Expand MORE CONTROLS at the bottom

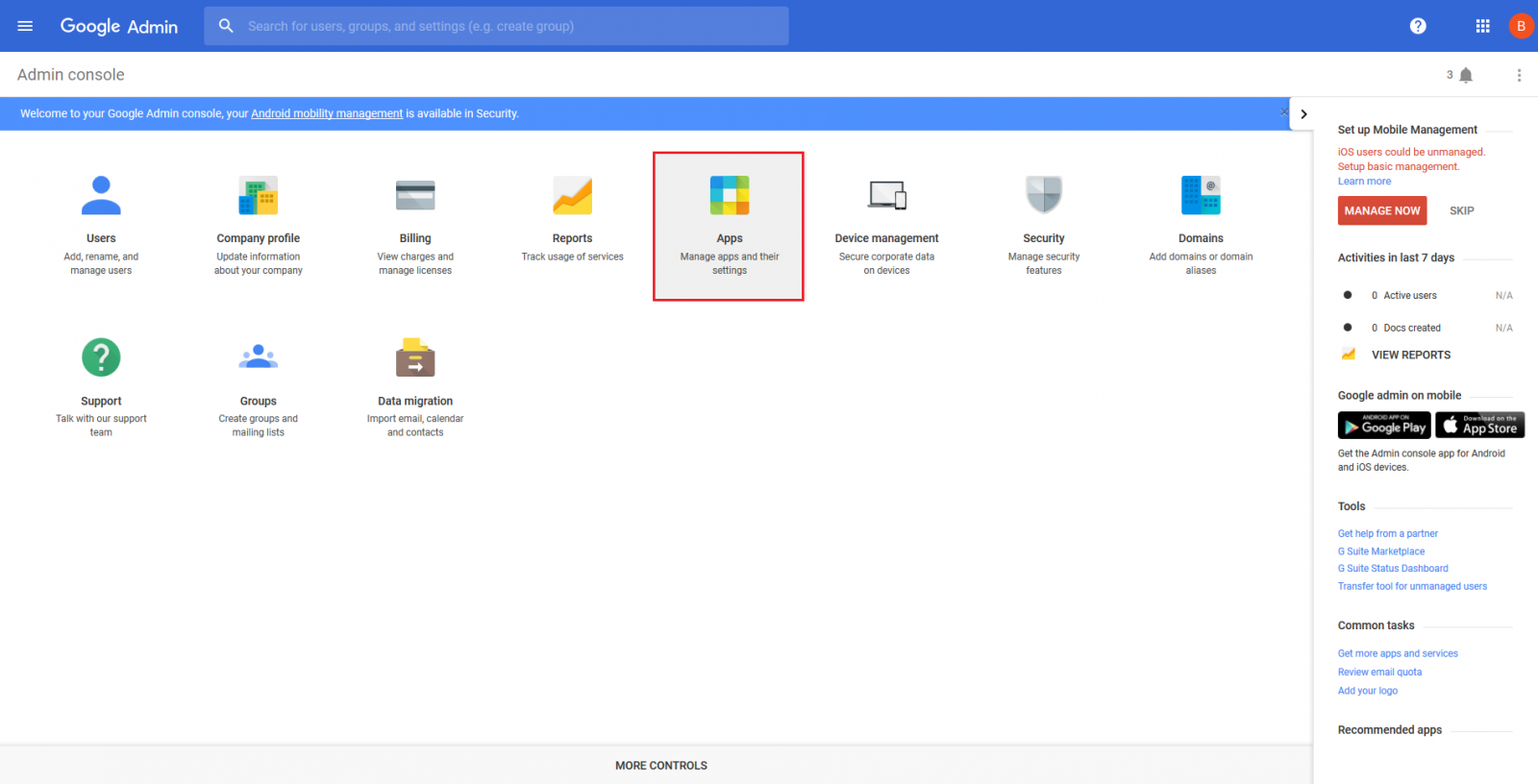[x=661, y=766]
